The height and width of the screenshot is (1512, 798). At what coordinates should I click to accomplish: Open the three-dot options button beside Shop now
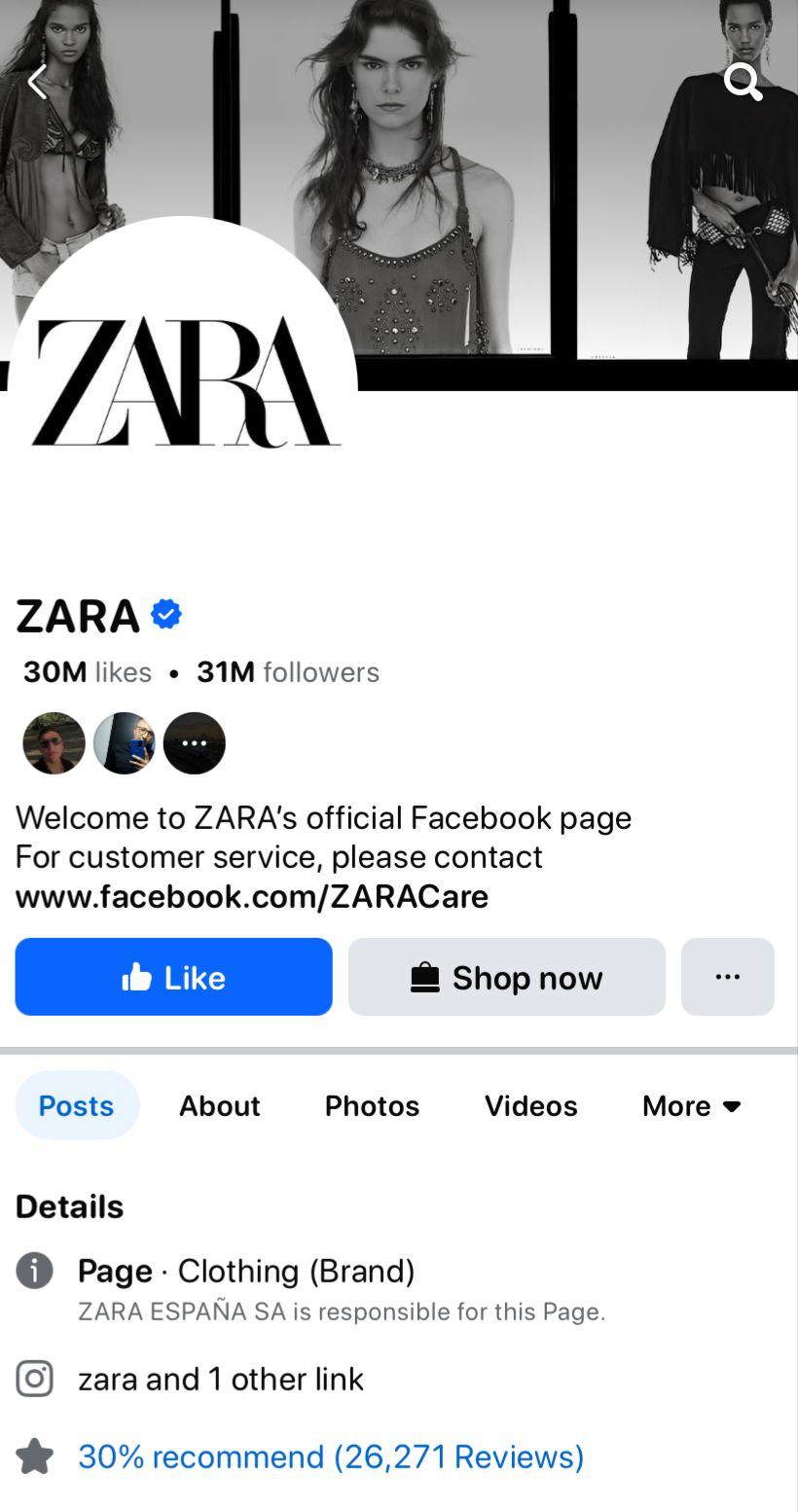728,977
